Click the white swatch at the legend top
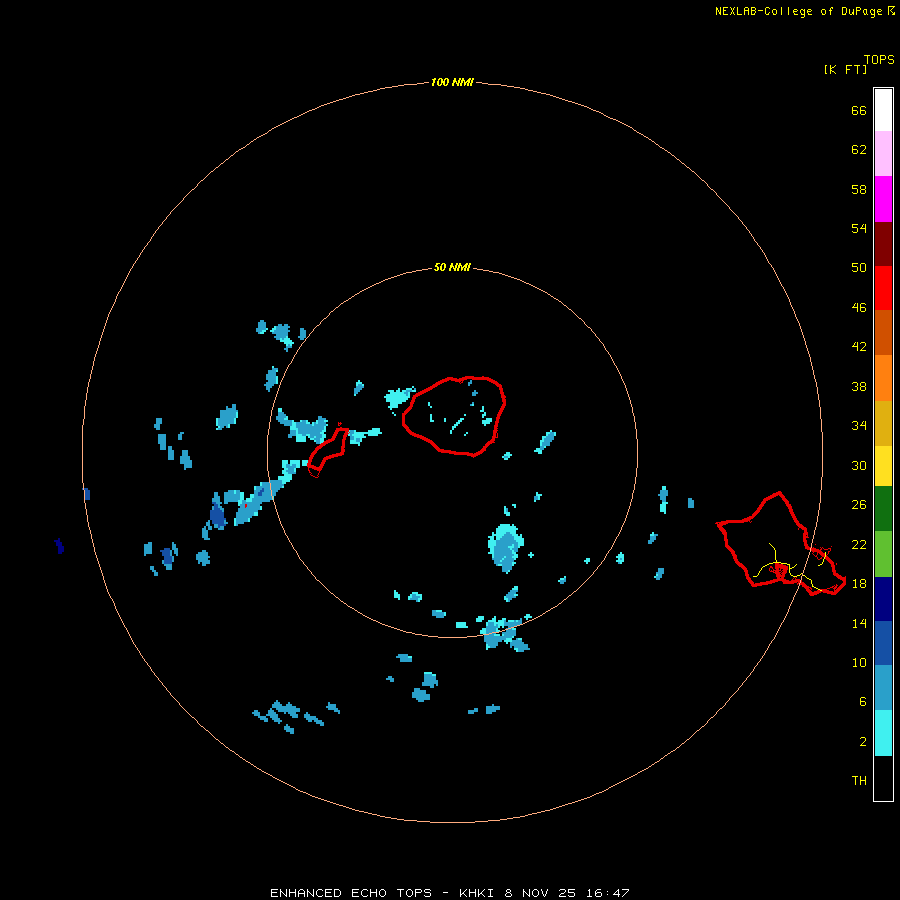 click(883, 110)
